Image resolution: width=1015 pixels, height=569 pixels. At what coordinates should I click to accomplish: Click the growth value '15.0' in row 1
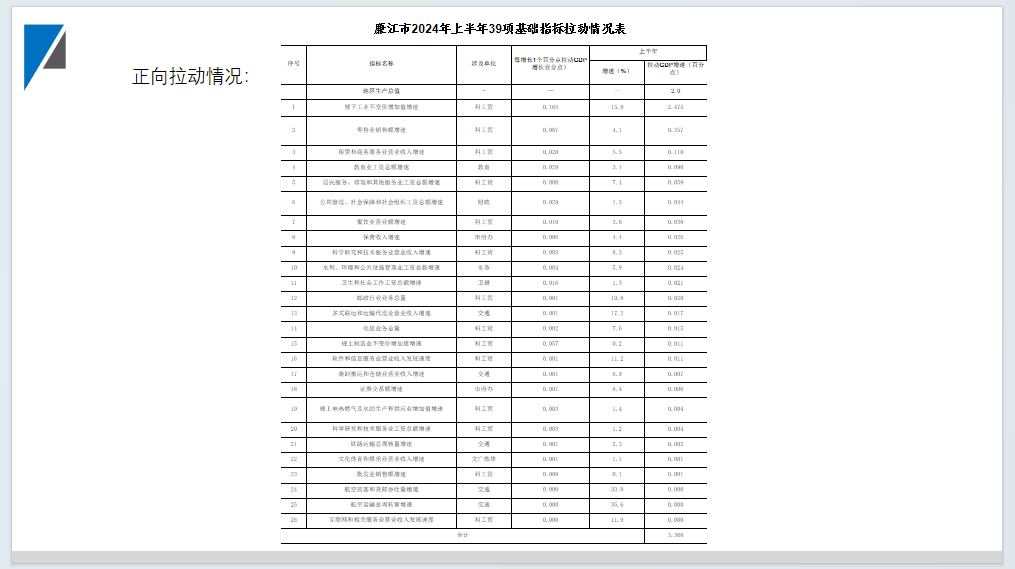click(x=617, y=107)
